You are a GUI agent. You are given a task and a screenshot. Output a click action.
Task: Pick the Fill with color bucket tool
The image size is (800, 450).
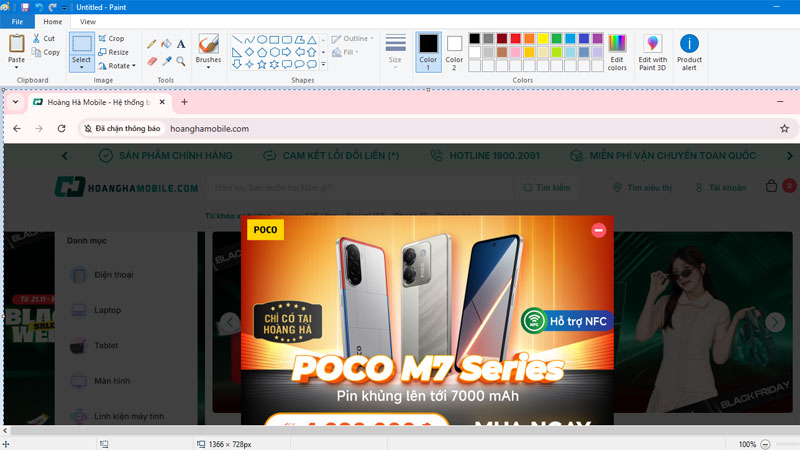tap(166, 44)
